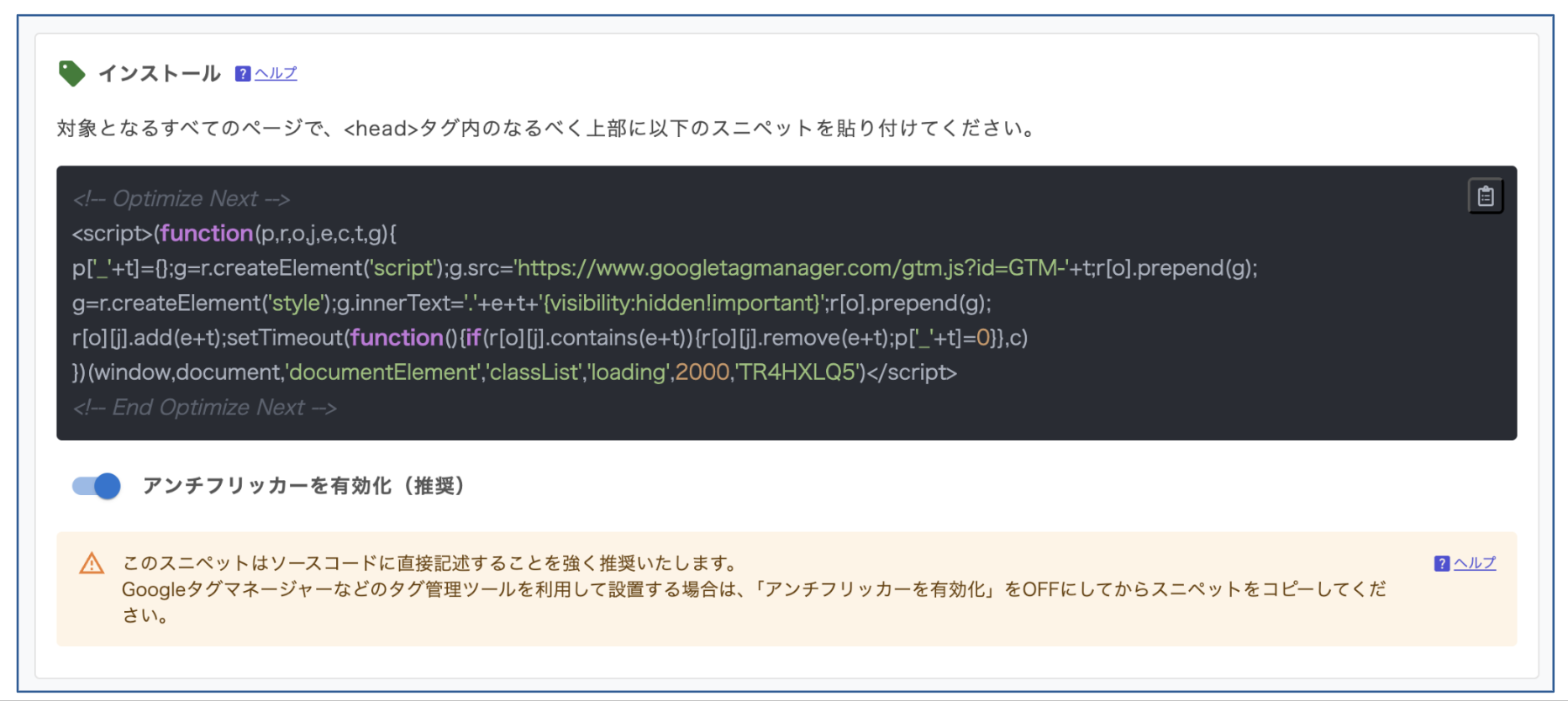Copy the snippet with the clipboard icon

click(1485, 196)
